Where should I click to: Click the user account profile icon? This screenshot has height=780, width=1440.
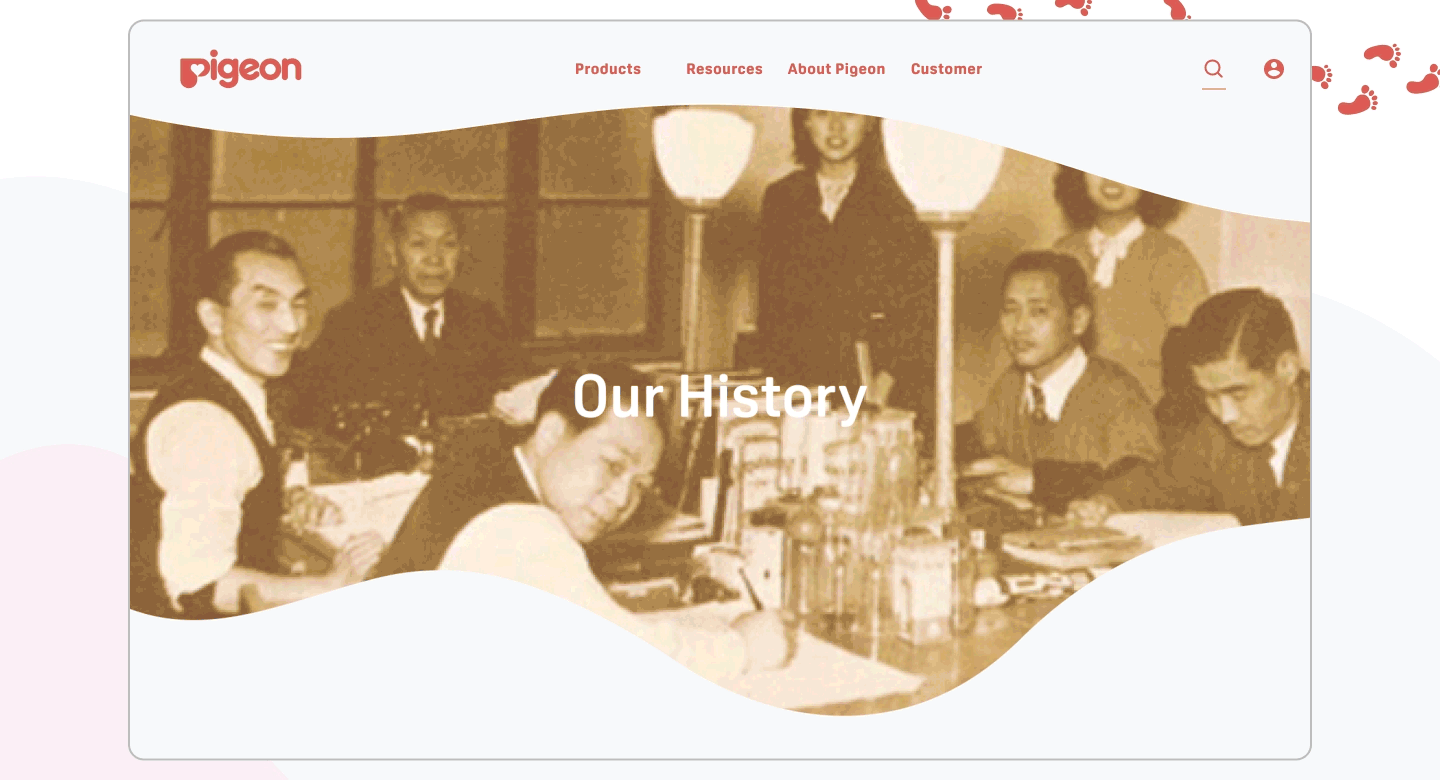pos(1273,69)
